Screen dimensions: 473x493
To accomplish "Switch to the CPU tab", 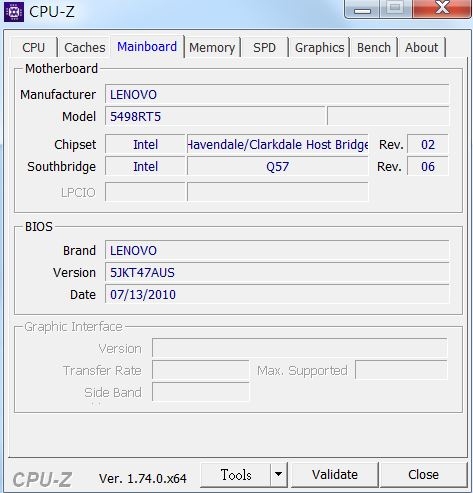I will (34, 47).
